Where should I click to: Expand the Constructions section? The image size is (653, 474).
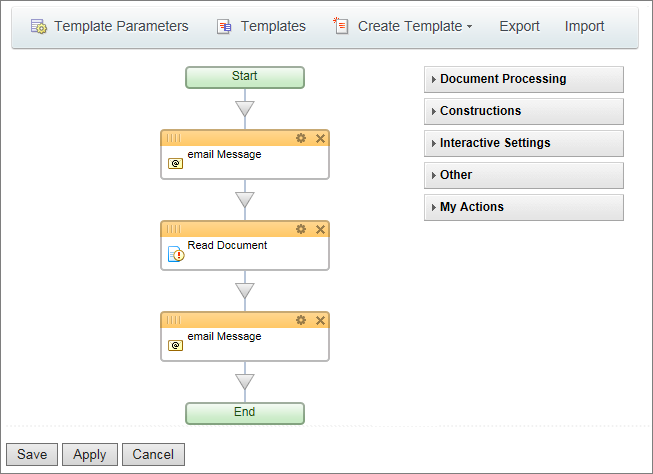(523, 111)
